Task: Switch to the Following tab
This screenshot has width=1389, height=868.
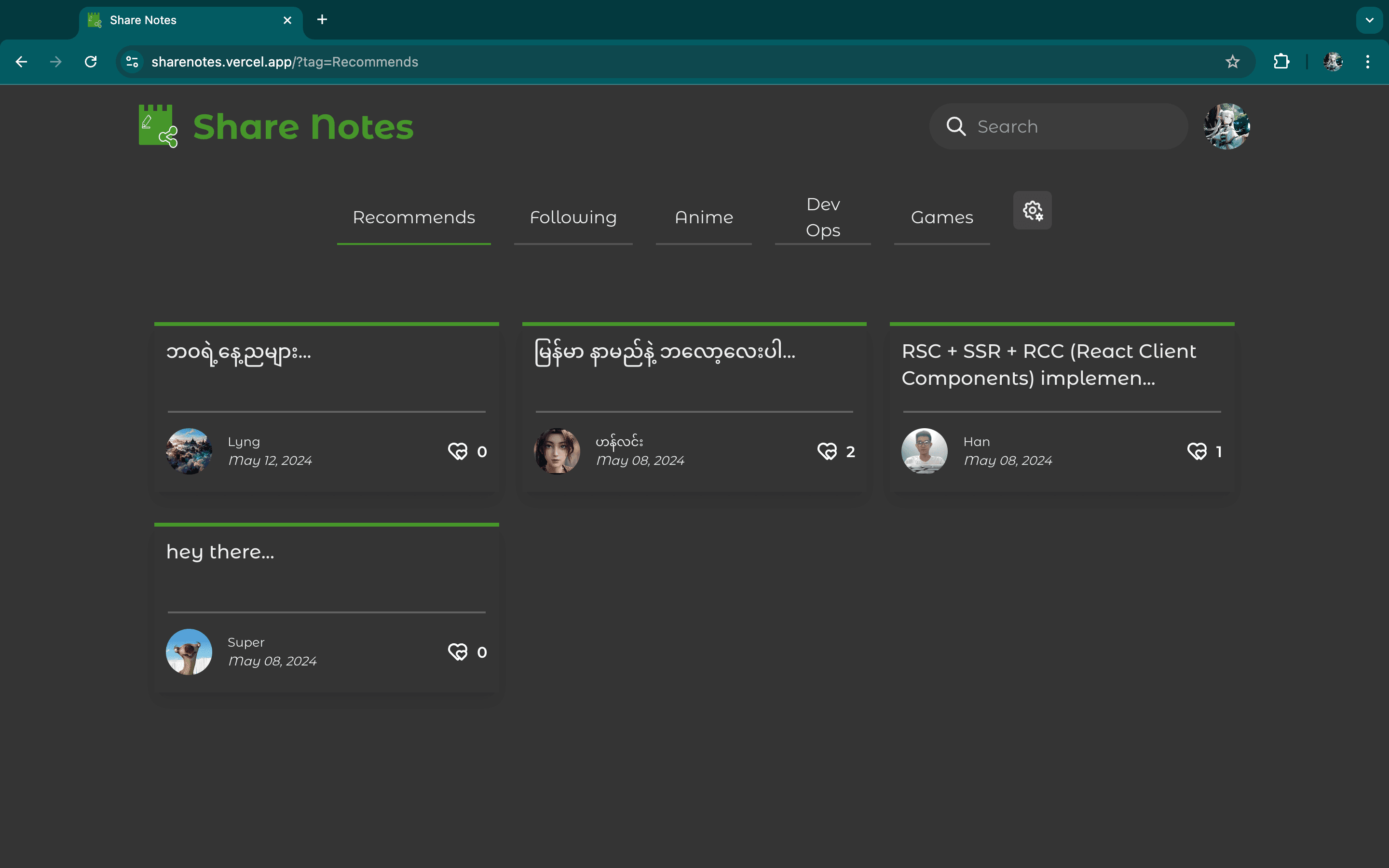Action: [573, 217]
